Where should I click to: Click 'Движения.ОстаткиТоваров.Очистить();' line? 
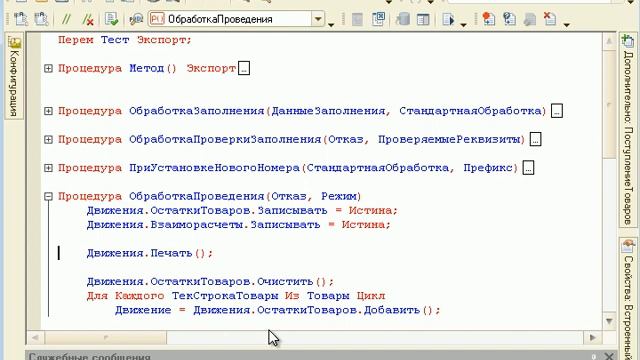pos(210,282)
